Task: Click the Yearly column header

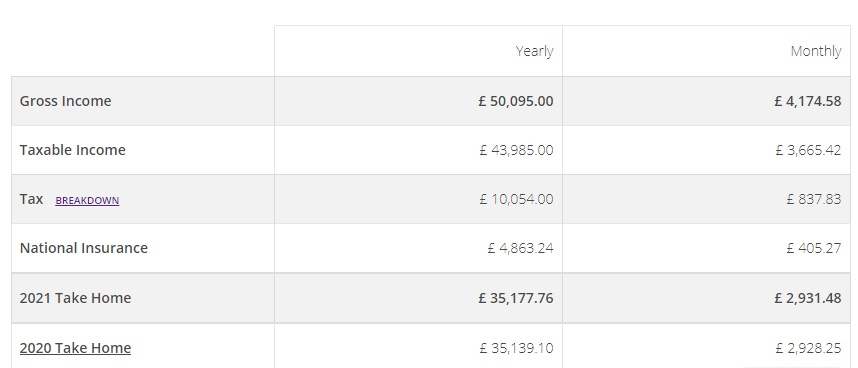Action: 535,51
